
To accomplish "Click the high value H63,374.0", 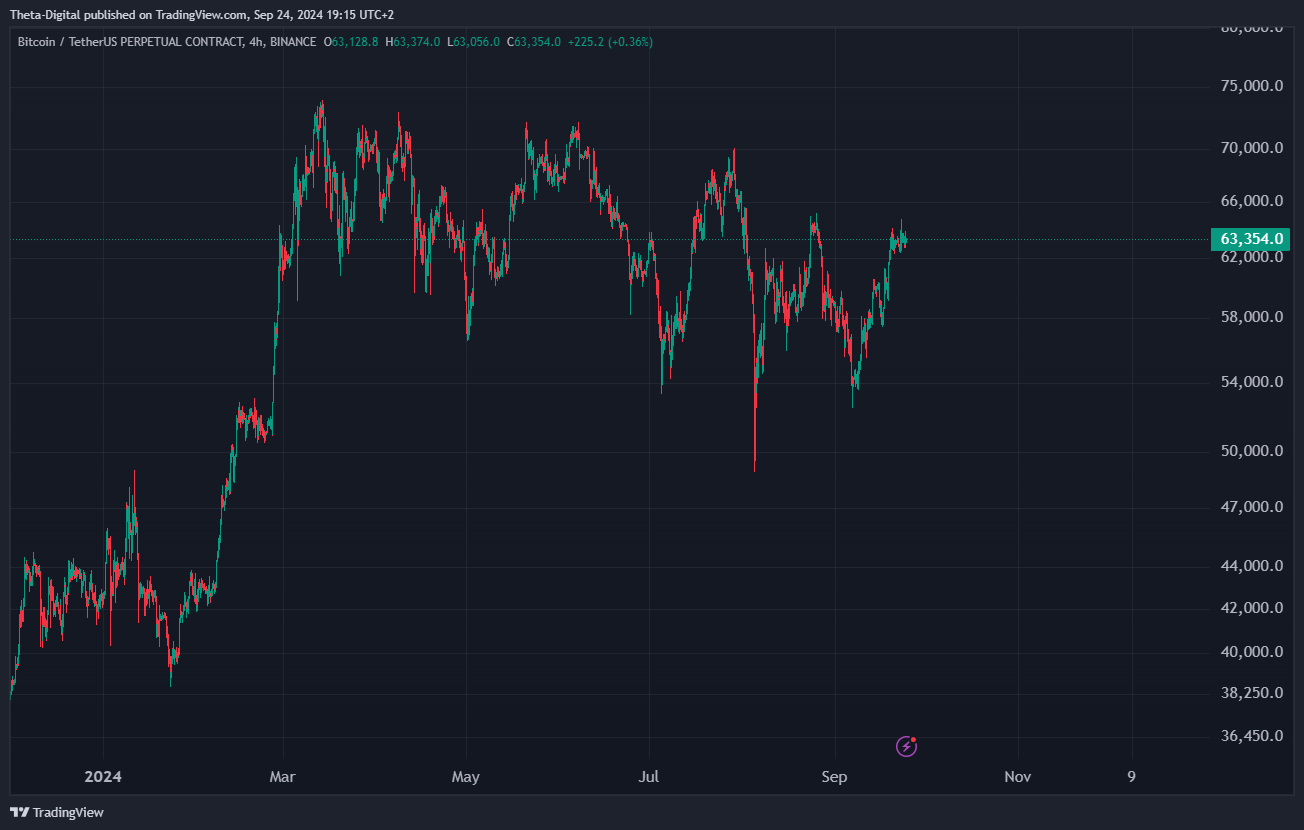I will tap(414, 42).
